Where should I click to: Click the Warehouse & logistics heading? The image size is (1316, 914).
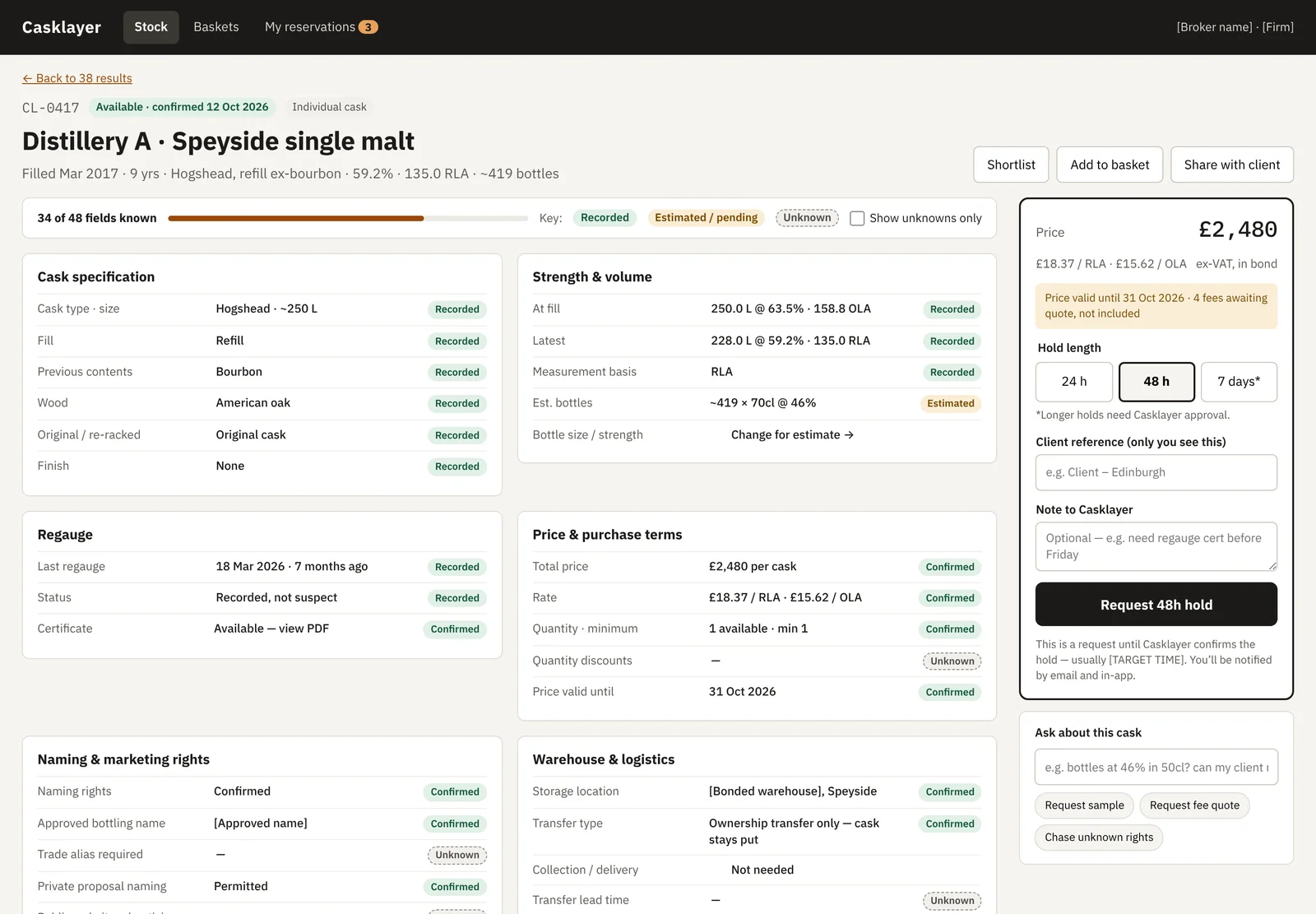click(x=604, y=760)
